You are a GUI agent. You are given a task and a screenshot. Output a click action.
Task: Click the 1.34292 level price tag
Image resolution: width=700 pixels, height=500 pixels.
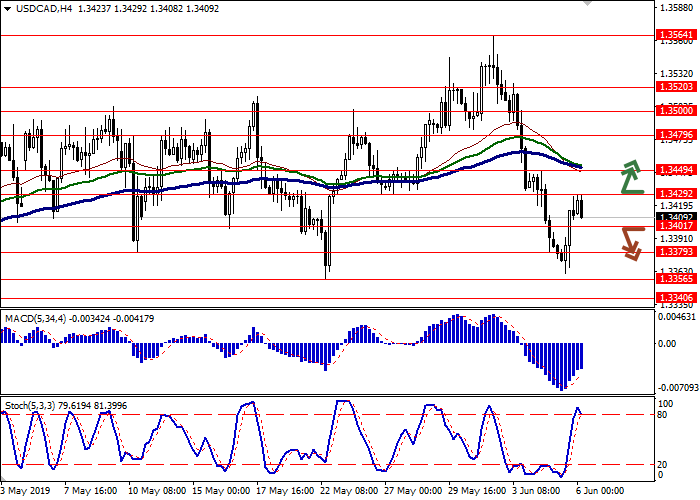pyautogui.click(x=676, y=193)
